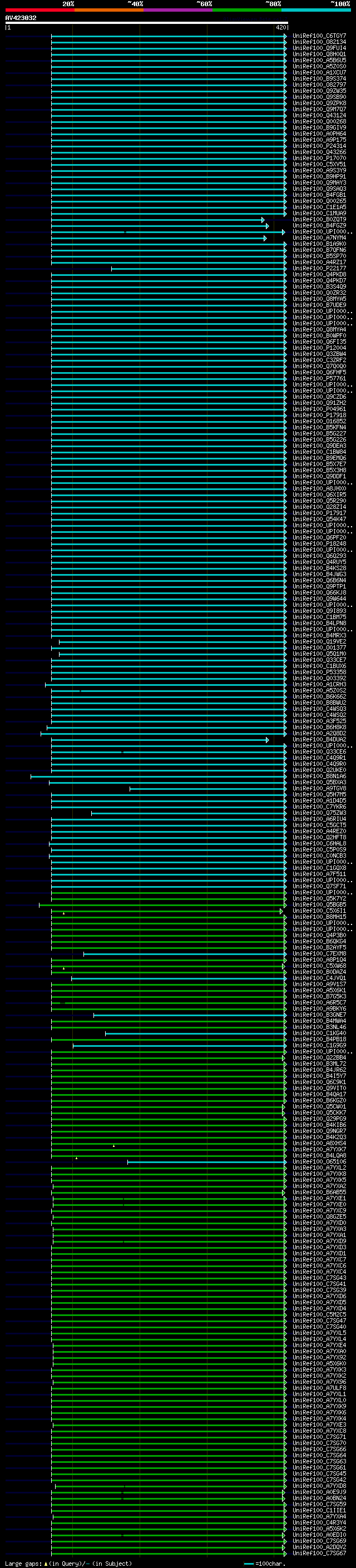Open hit UniRef100_Q9FUI4
The height and width of the screenshot is (1568, 356).
(319, 48)
